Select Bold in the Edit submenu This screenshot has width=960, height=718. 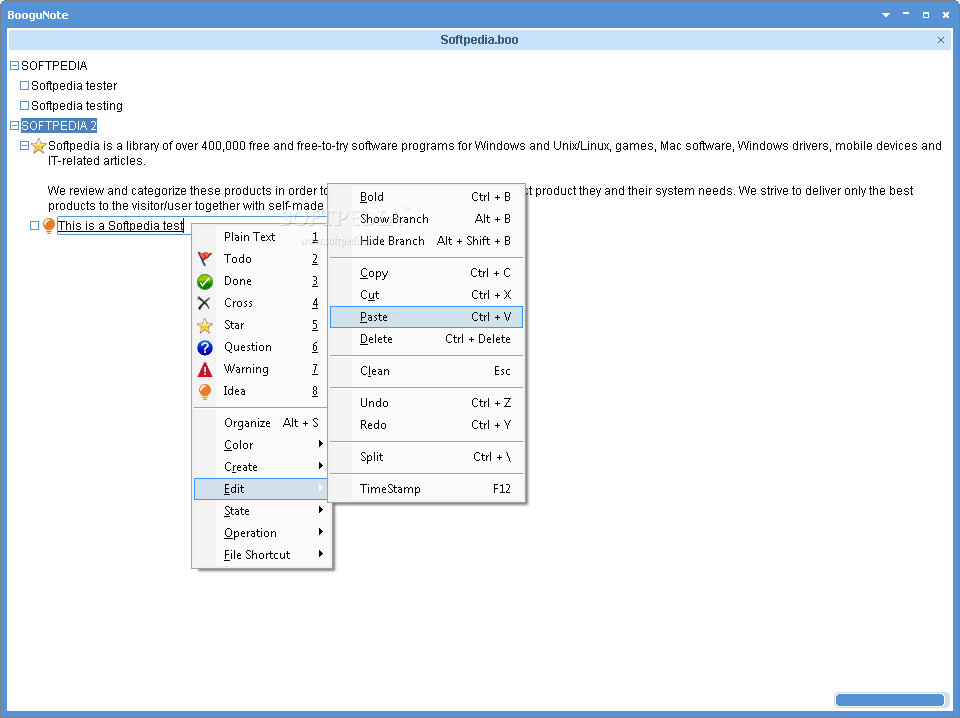(427, 197)
